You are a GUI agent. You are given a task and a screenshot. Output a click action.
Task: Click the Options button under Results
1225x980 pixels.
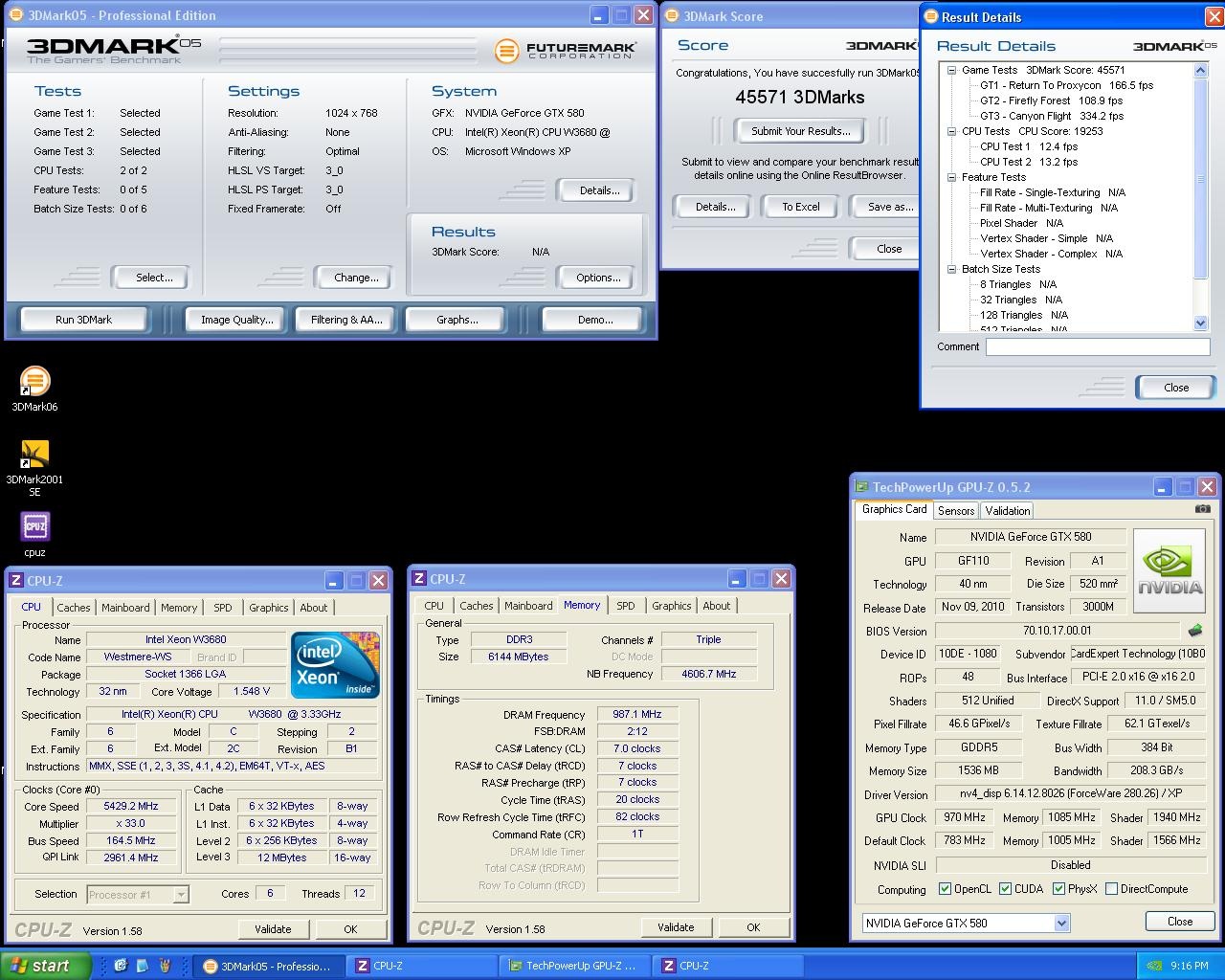[598, 278]
